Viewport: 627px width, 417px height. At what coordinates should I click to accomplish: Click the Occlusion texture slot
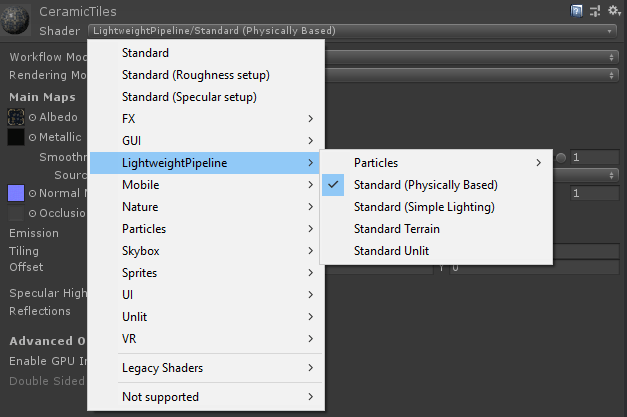(x=16, y=213)
